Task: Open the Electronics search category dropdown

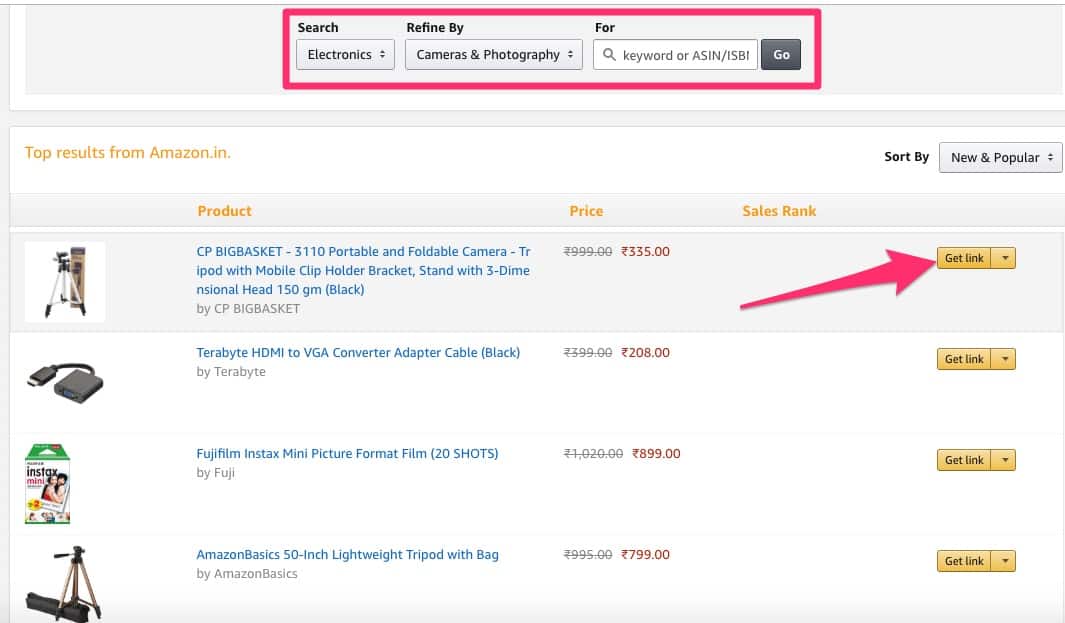Action: pyautogui.click(x=345, y=54)
